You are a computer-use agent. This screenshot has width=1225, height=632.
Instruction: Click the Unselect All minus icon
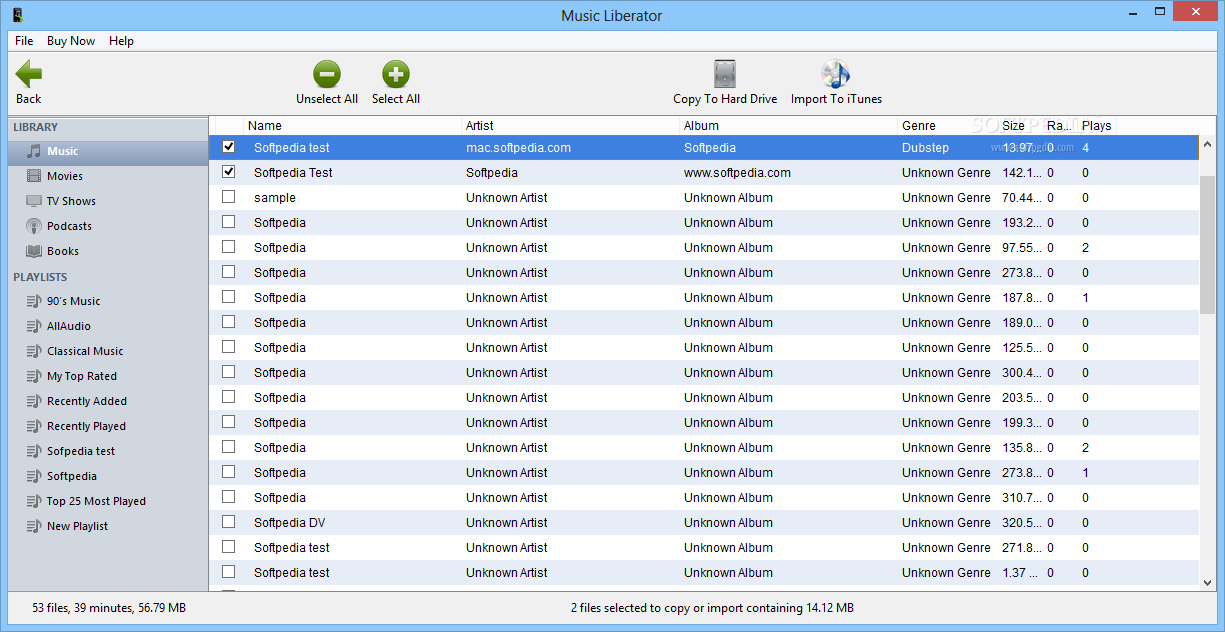pyautogui.click(x=327, y=74)
